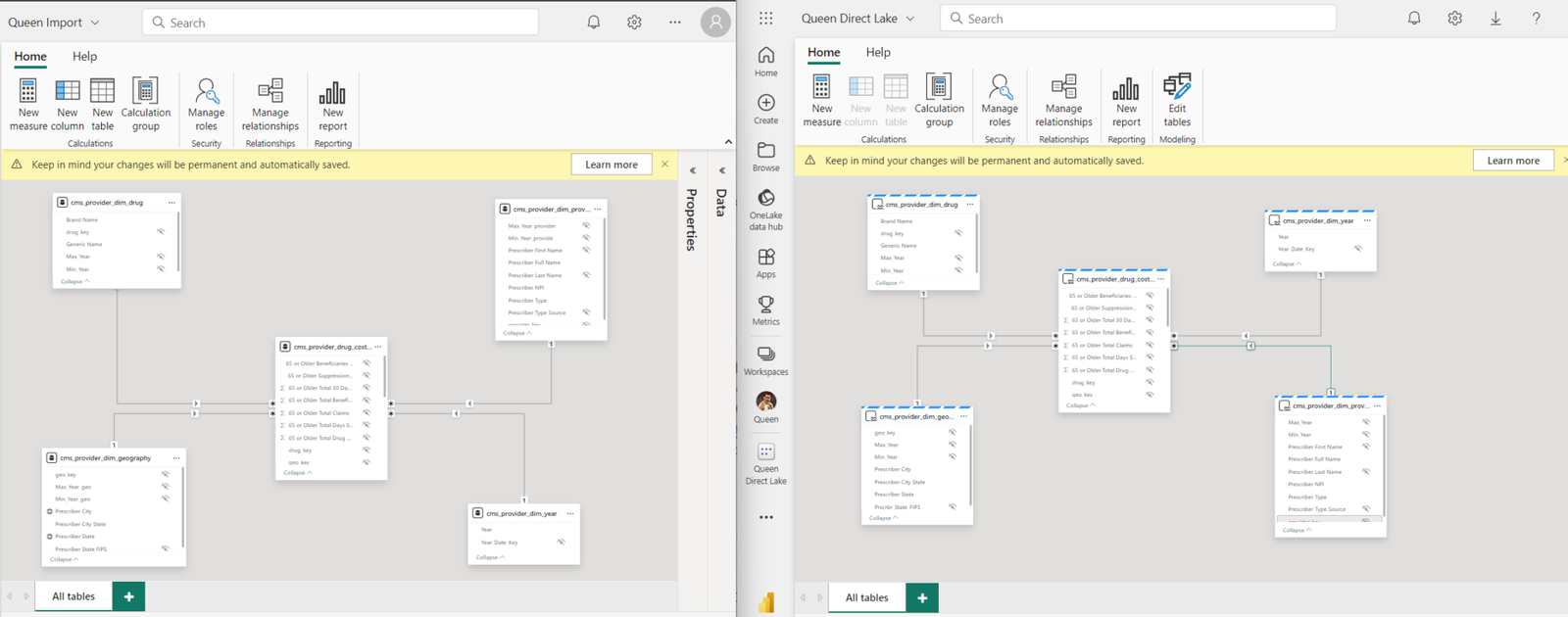Toggle visibility of drug_key in left cms_provider_dim_drug

click(161, 232)
